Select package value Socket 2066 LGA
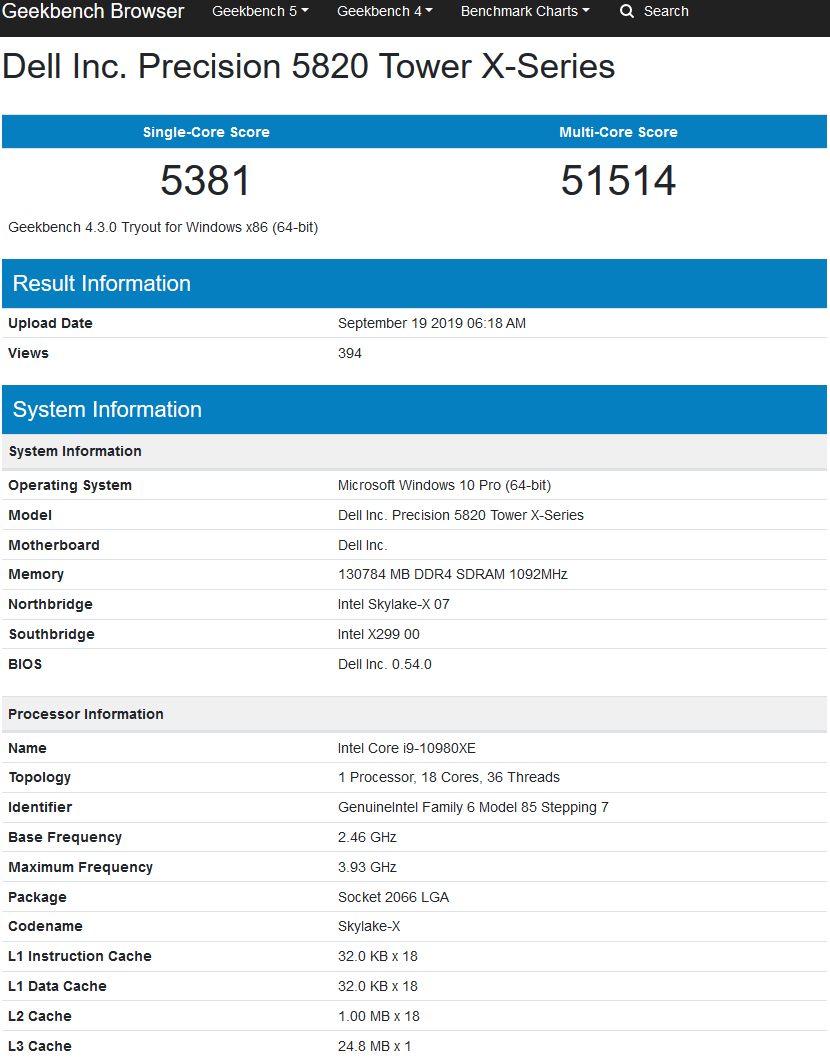Image resolution: width=830 pixels, height=1060 pixels. (393, 898)
